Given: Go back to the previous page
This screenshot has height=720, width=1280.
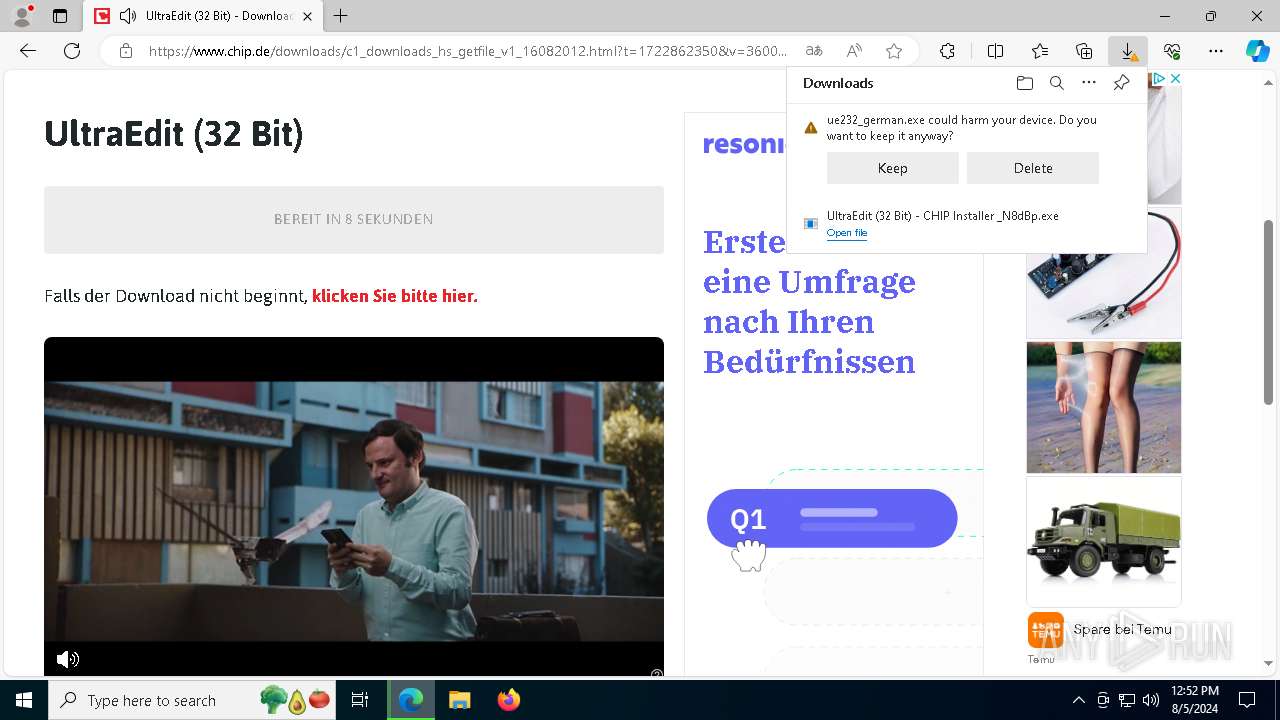Looking at the screenshot, I should (x=28, y=51).
